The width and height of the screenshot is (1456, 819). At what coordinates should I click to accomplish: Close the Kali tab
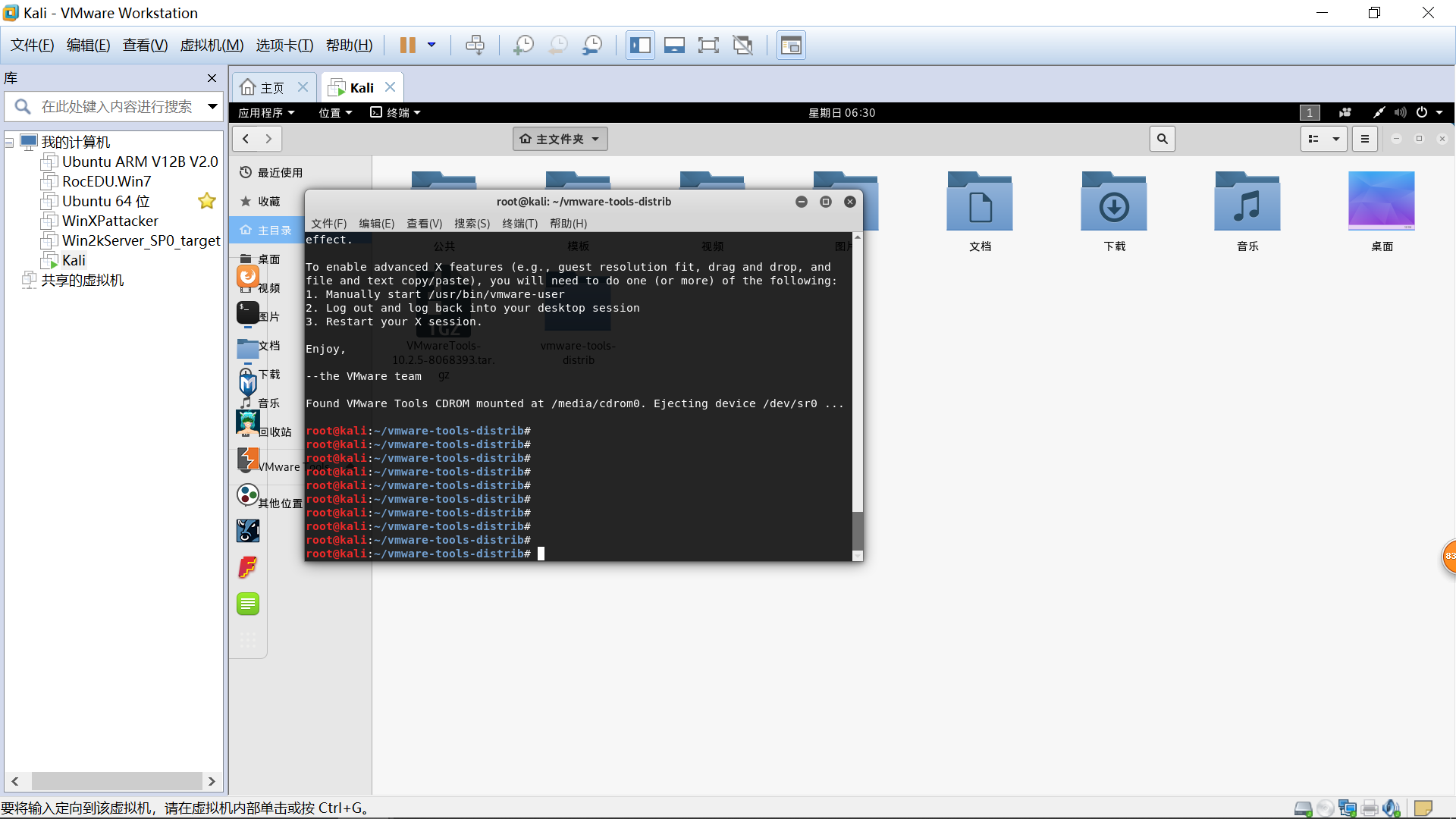click(391, 87)
